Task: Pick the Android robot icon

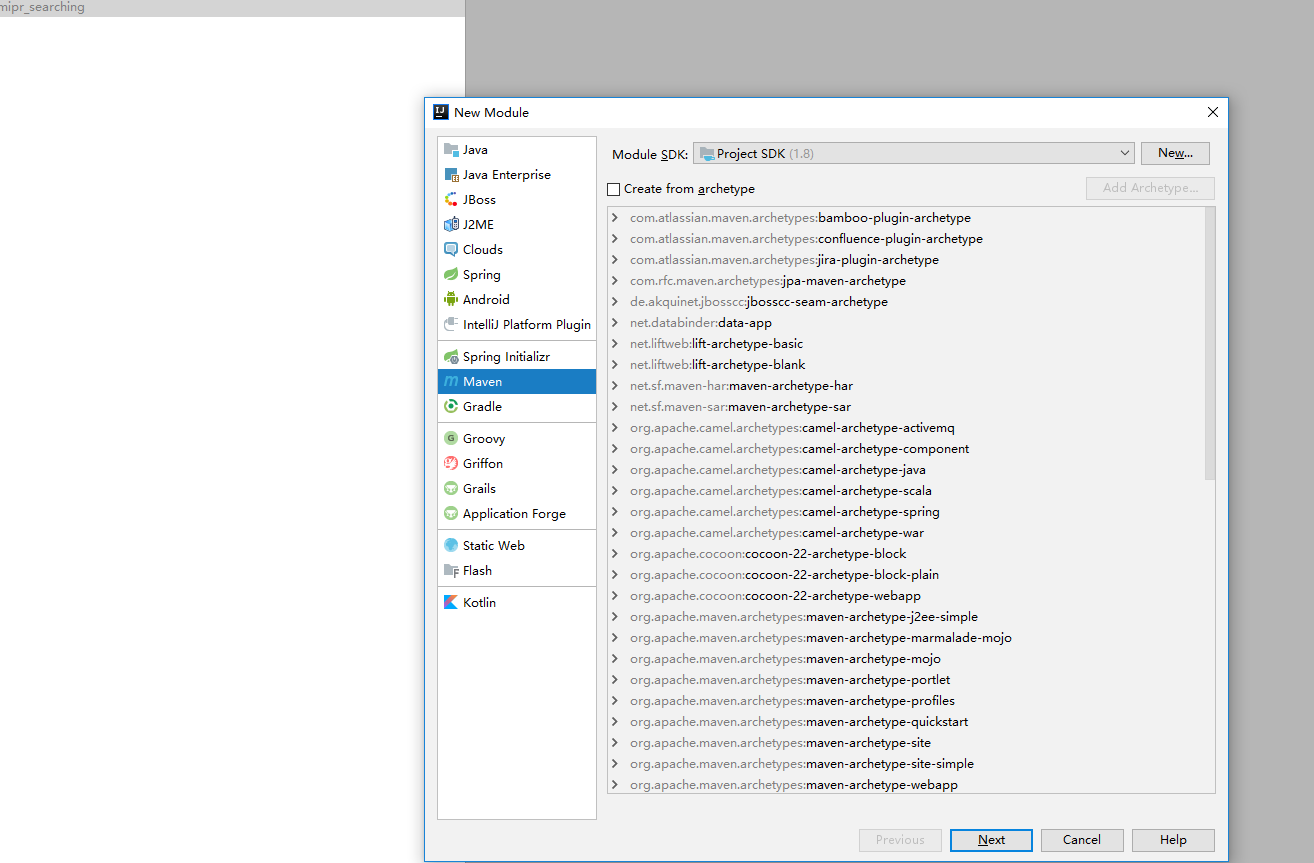Action: (x=451, y=300)
